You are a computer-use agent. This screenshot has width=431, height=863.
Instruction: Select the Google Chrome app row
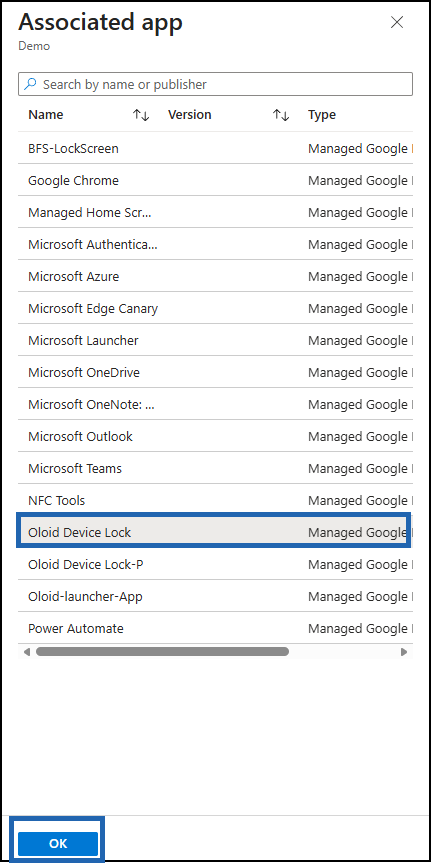(x=215, y=181)
